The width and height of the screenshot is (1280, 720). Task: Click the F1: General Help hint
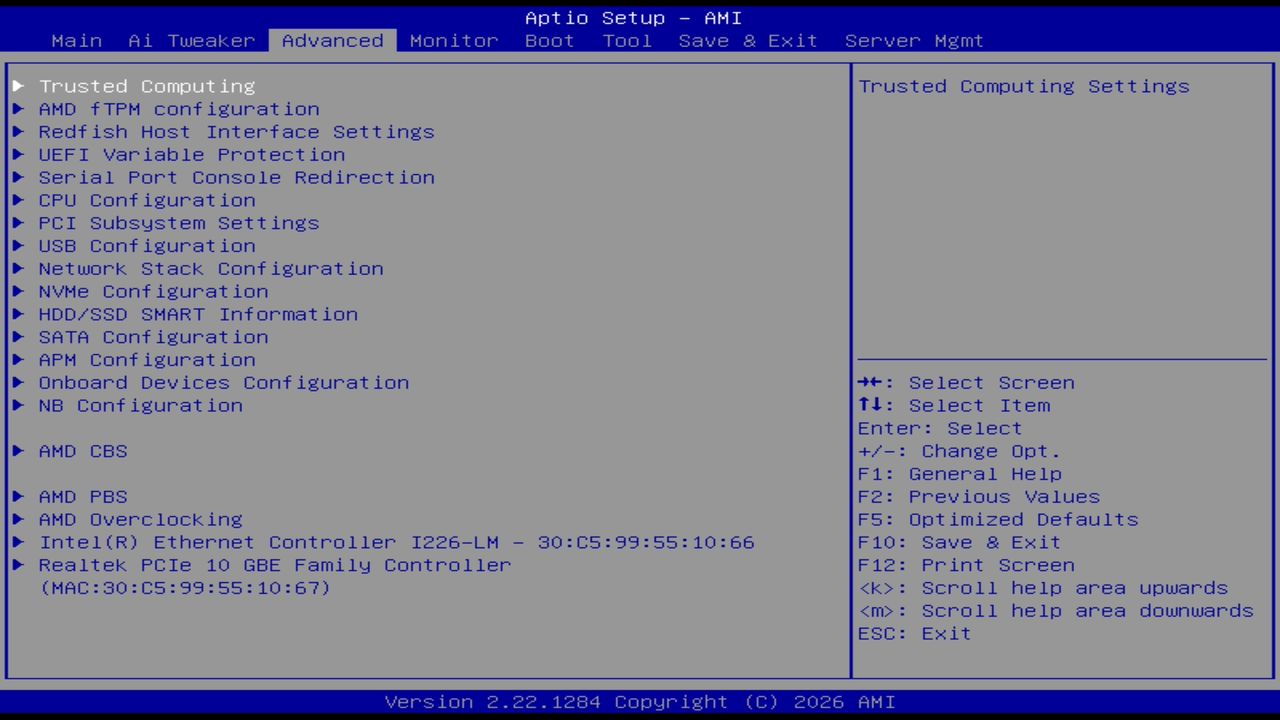[x=959, y=474]
